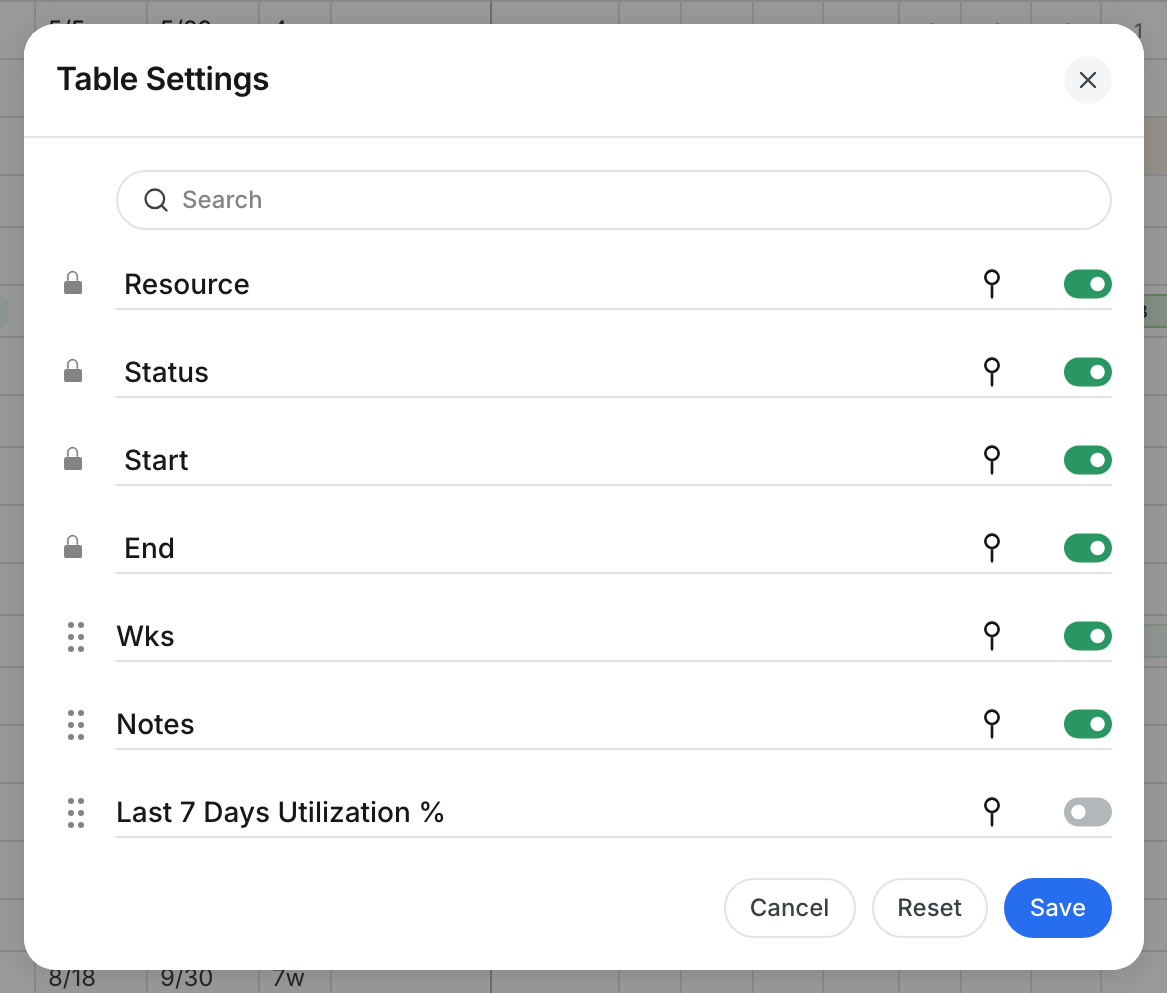Image resolution: width=1167 pixels, height=993 pixels.
Task: Click the End column label
Action: pyautogui.click(x=149, y=548)
